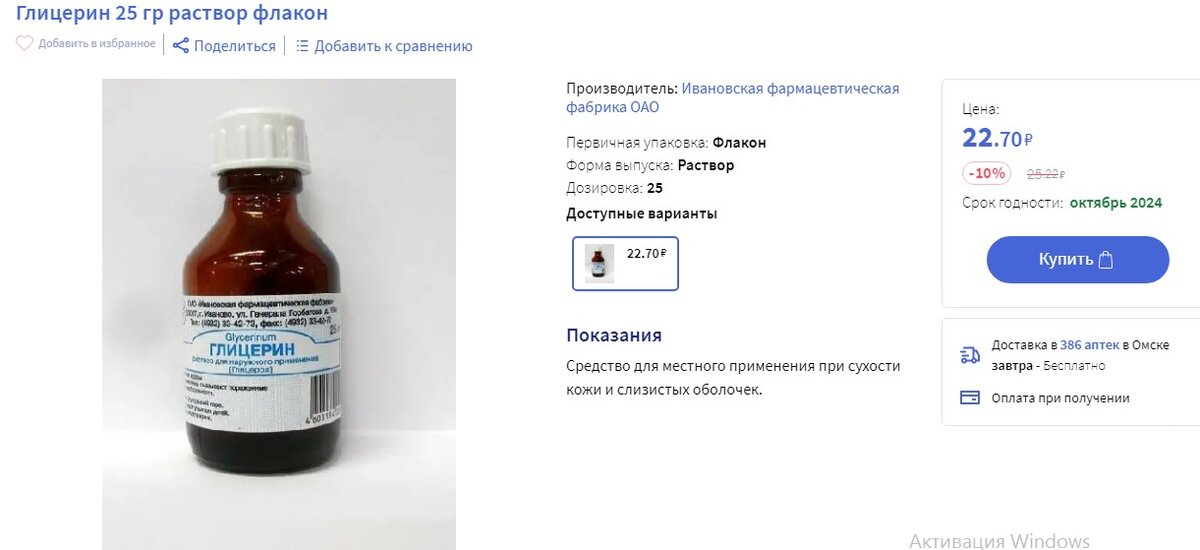Viewport: 1200px width, 550px height.
Task: Click the Поделиться link
Action: (235, 46)
